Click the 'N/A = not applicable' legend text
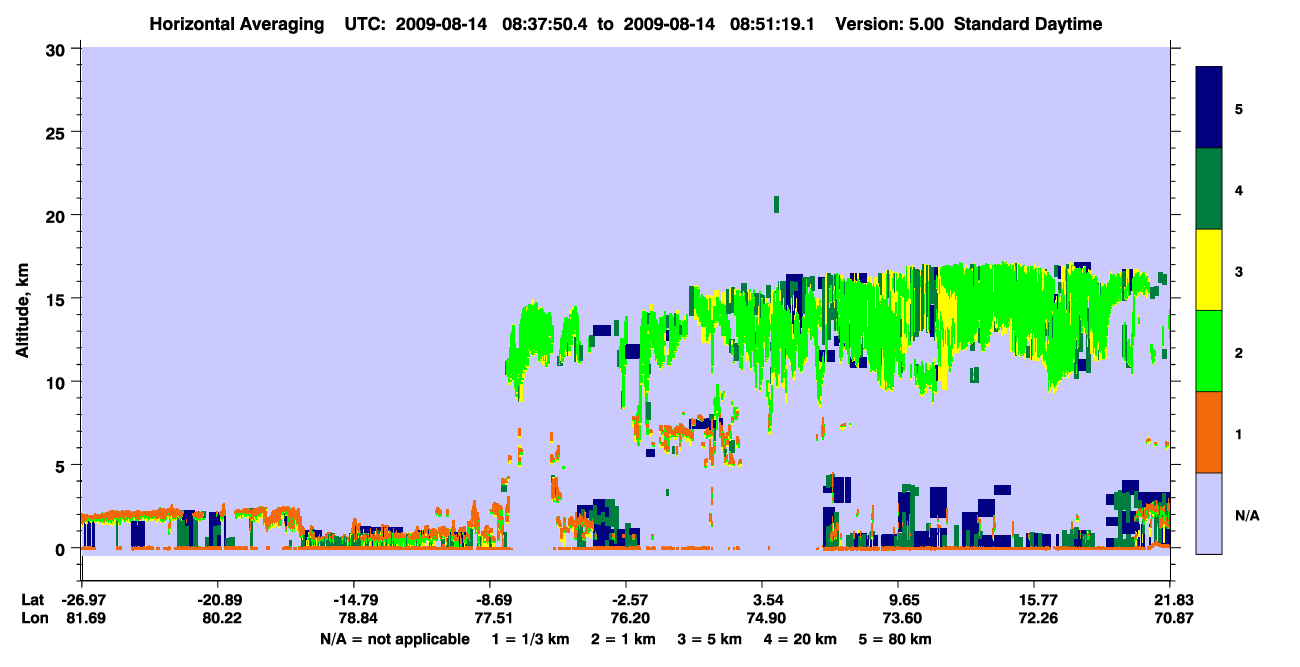The height and width of the screenshot is (667, 1300). 394,639
